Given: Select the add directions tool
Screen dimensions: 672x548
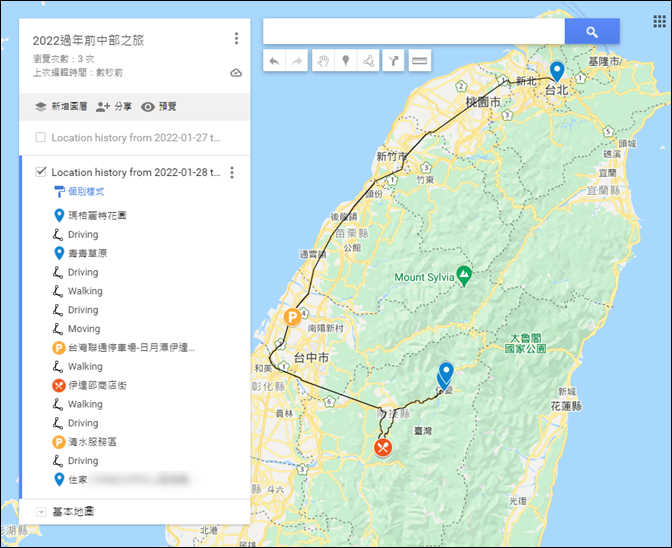Looking at the screenshot, I should pos(393,61).
